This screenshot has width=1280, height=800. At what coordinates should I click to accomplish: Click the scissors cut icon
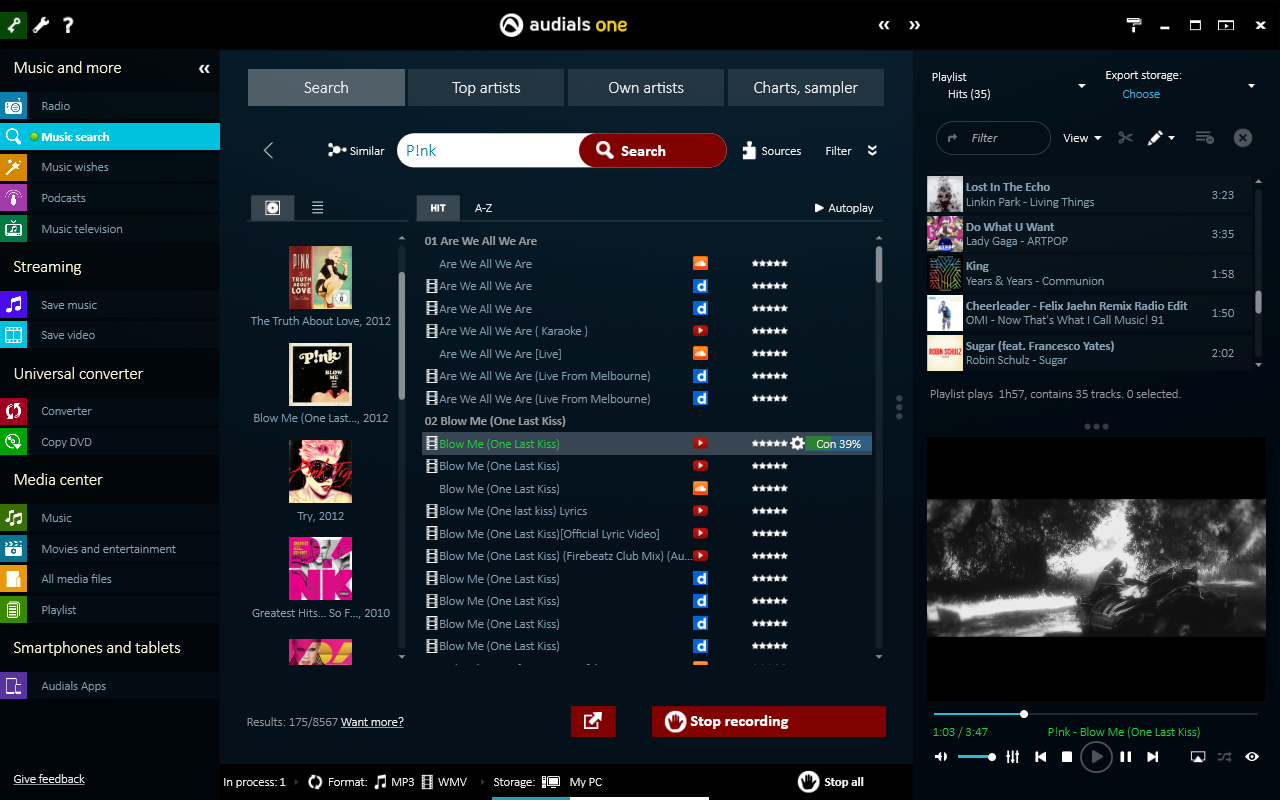(x=1126, y=138)
